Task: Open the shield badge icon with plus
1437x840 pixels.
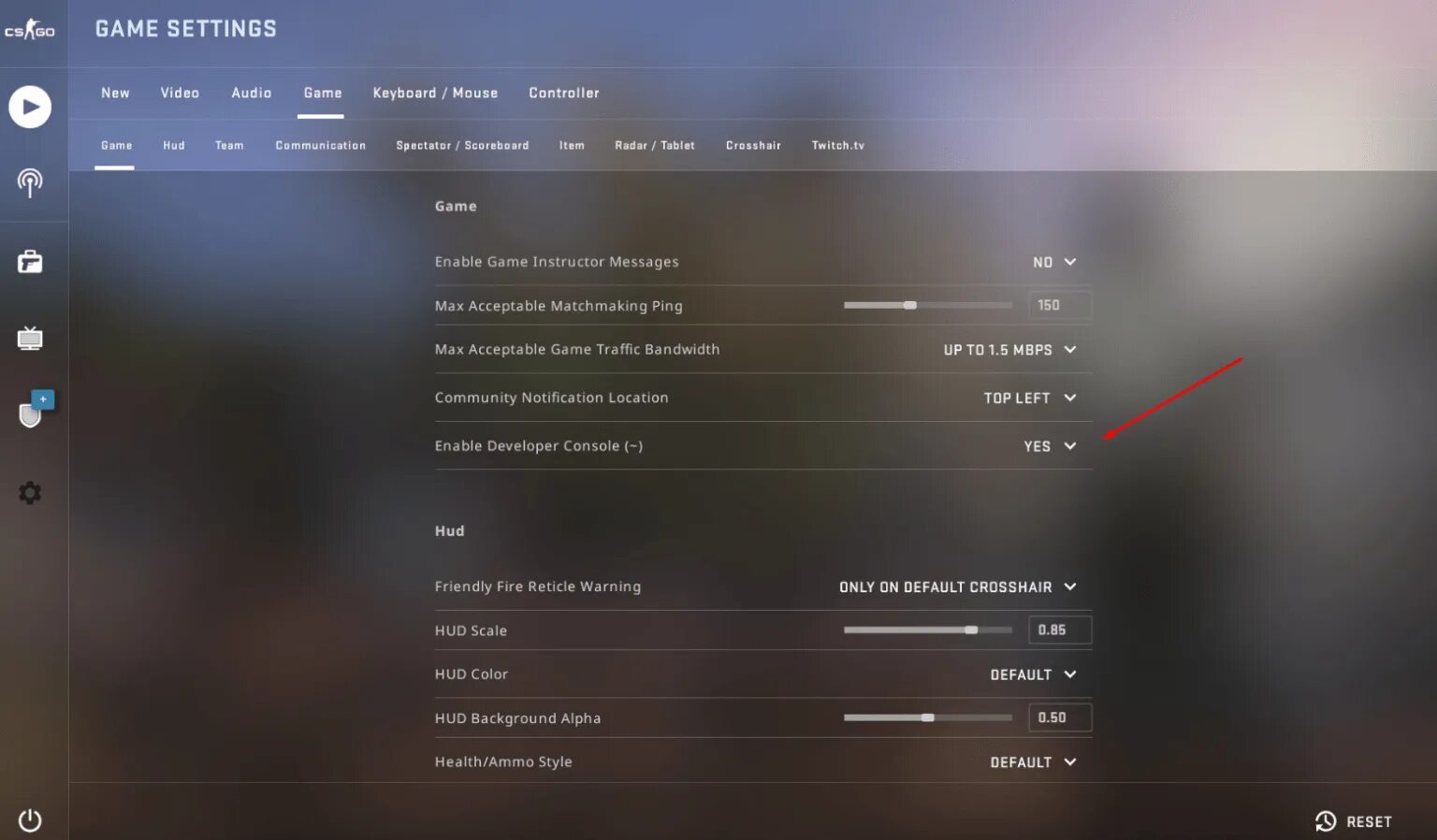Action: pos(36,409)
